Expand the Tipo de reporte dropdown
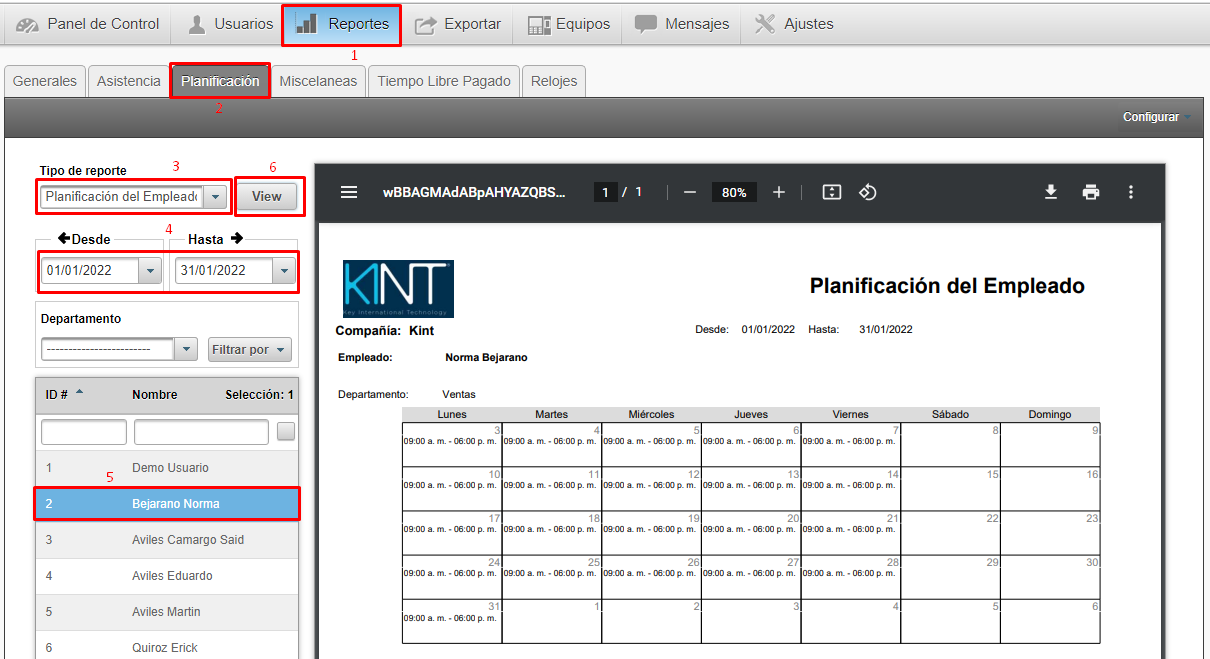 coord(215,197)
